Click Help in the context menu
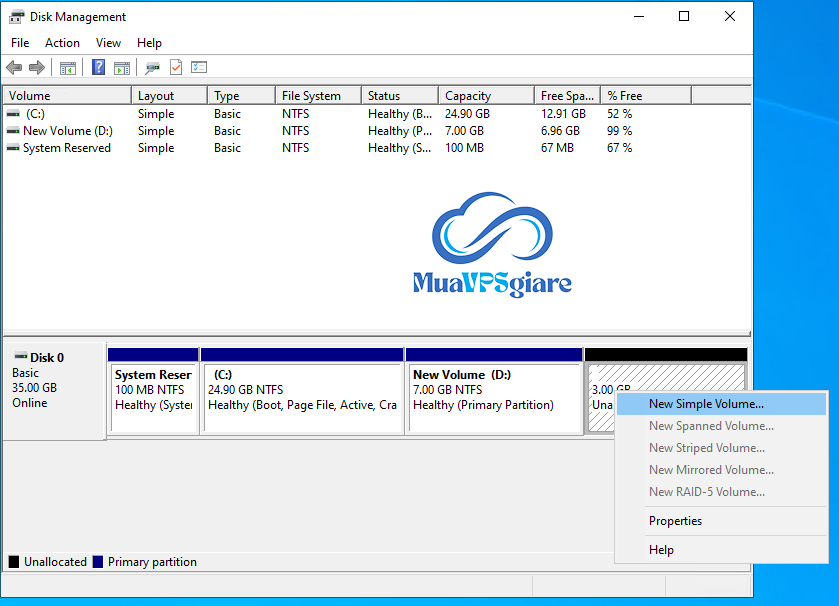 661,550
